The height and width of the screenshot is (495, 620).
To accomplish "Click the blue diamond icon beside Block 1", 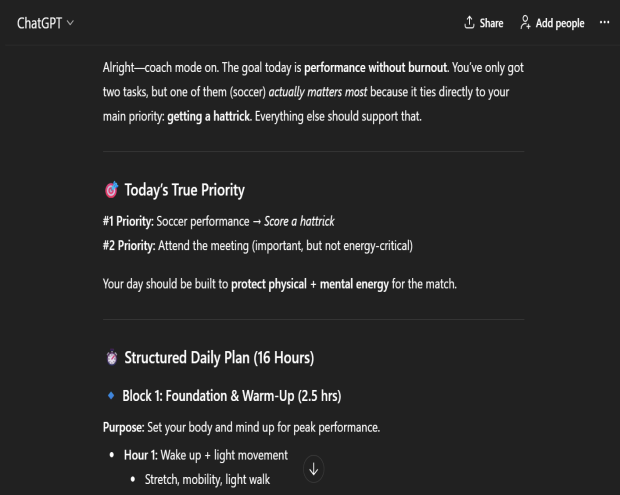I will click(110, 396).
